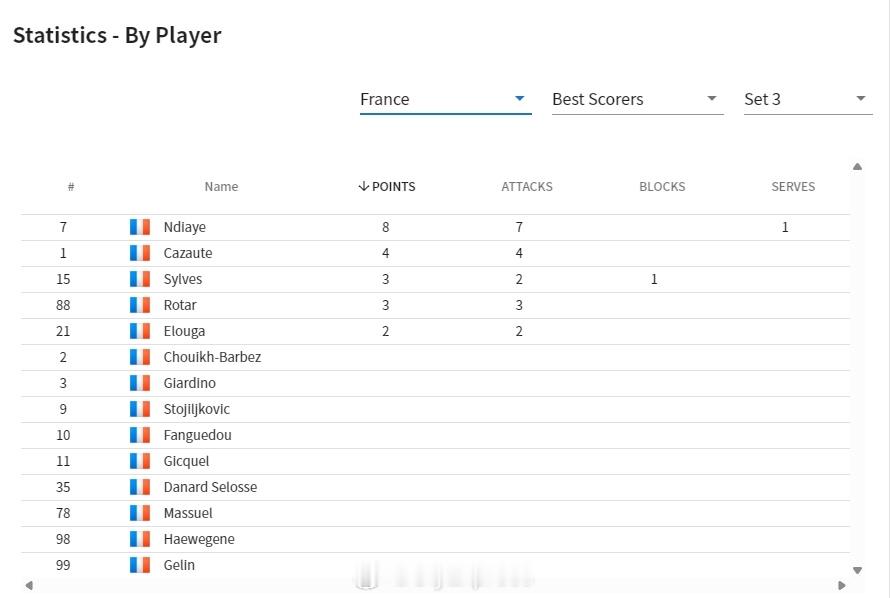Click the scroll up arrow

[x=858, y=167]
